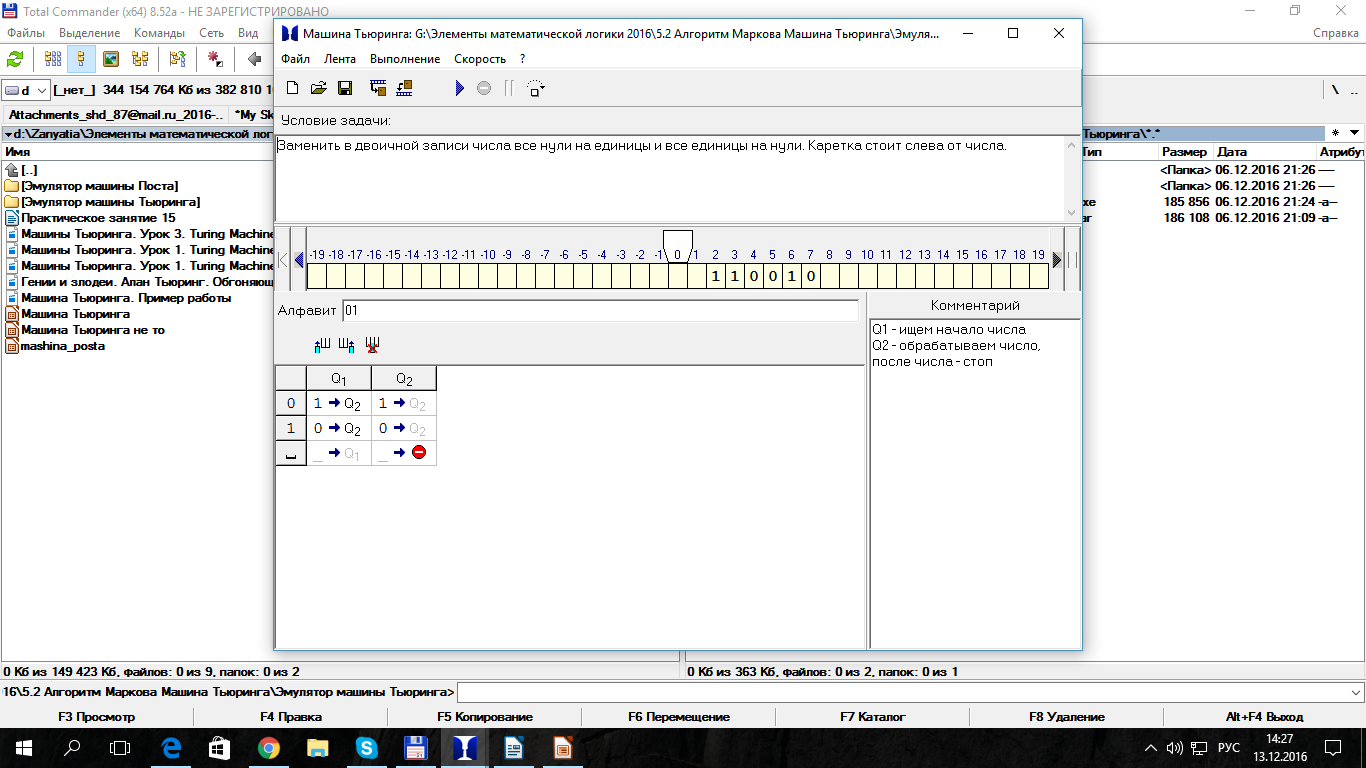Click the restore tape state icon

click(x=404, y=88)
